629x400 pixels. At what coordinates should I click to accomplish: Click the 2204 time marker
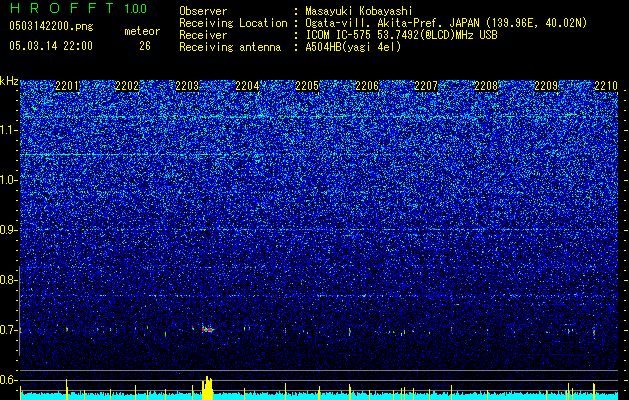(x=247, y=86)
